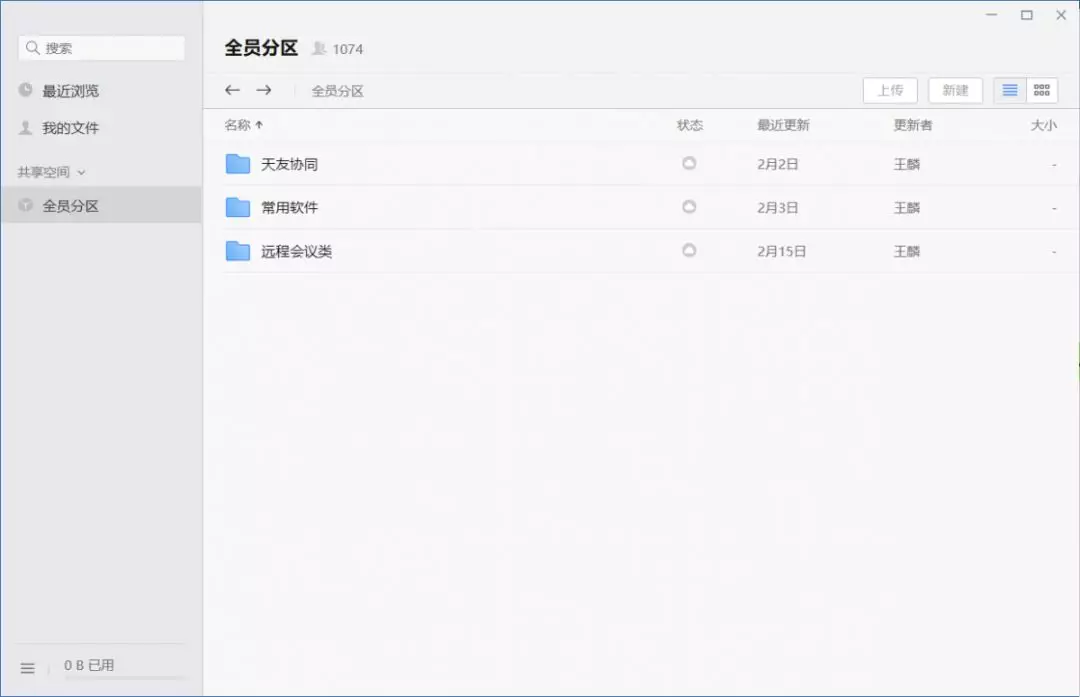The image size is (1080, 697).
Task: Click cloud status icon for 远程会议类
Action: tap(689, 251)
